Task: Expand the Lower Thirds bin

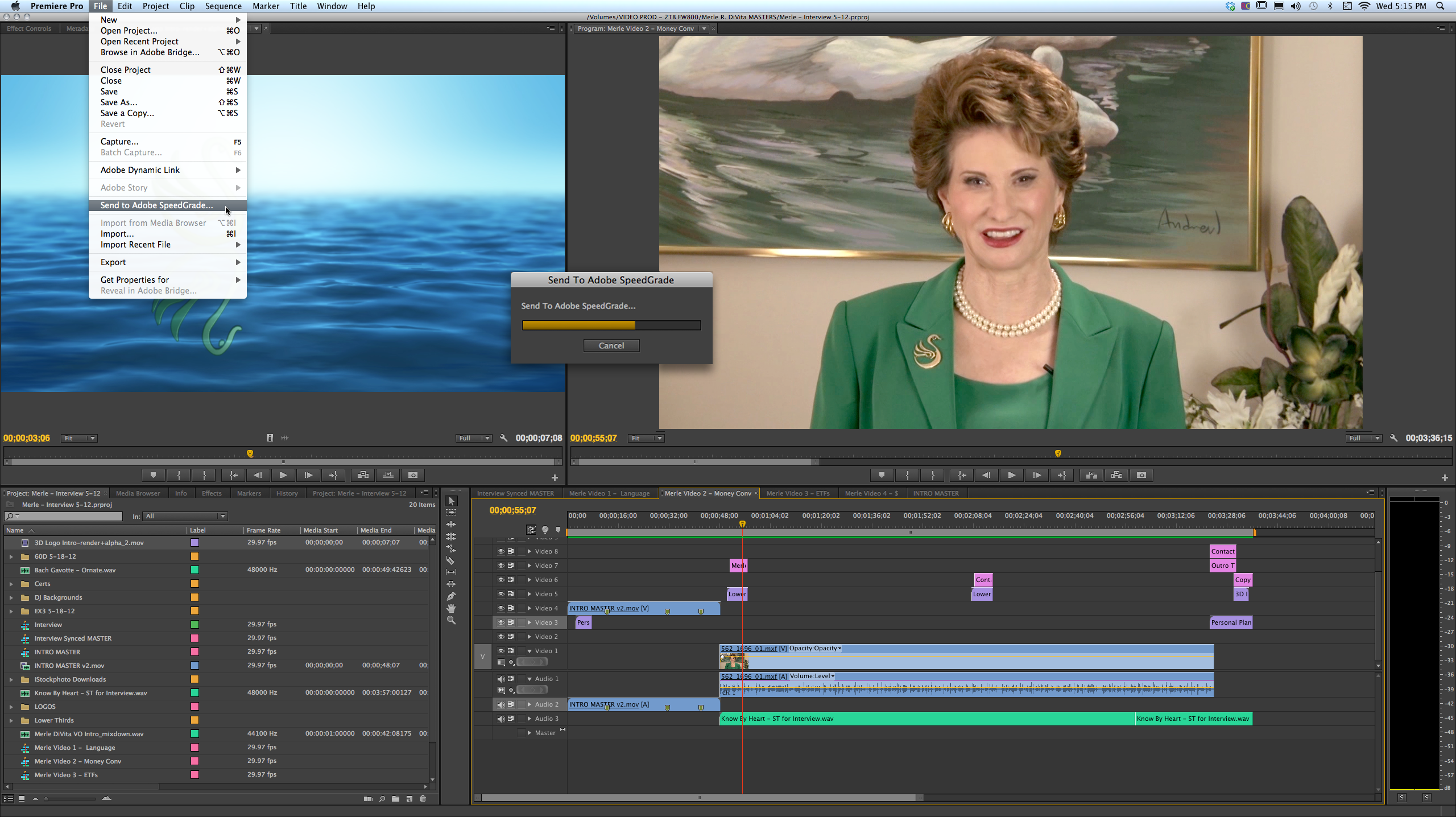Action: point(11,720)
